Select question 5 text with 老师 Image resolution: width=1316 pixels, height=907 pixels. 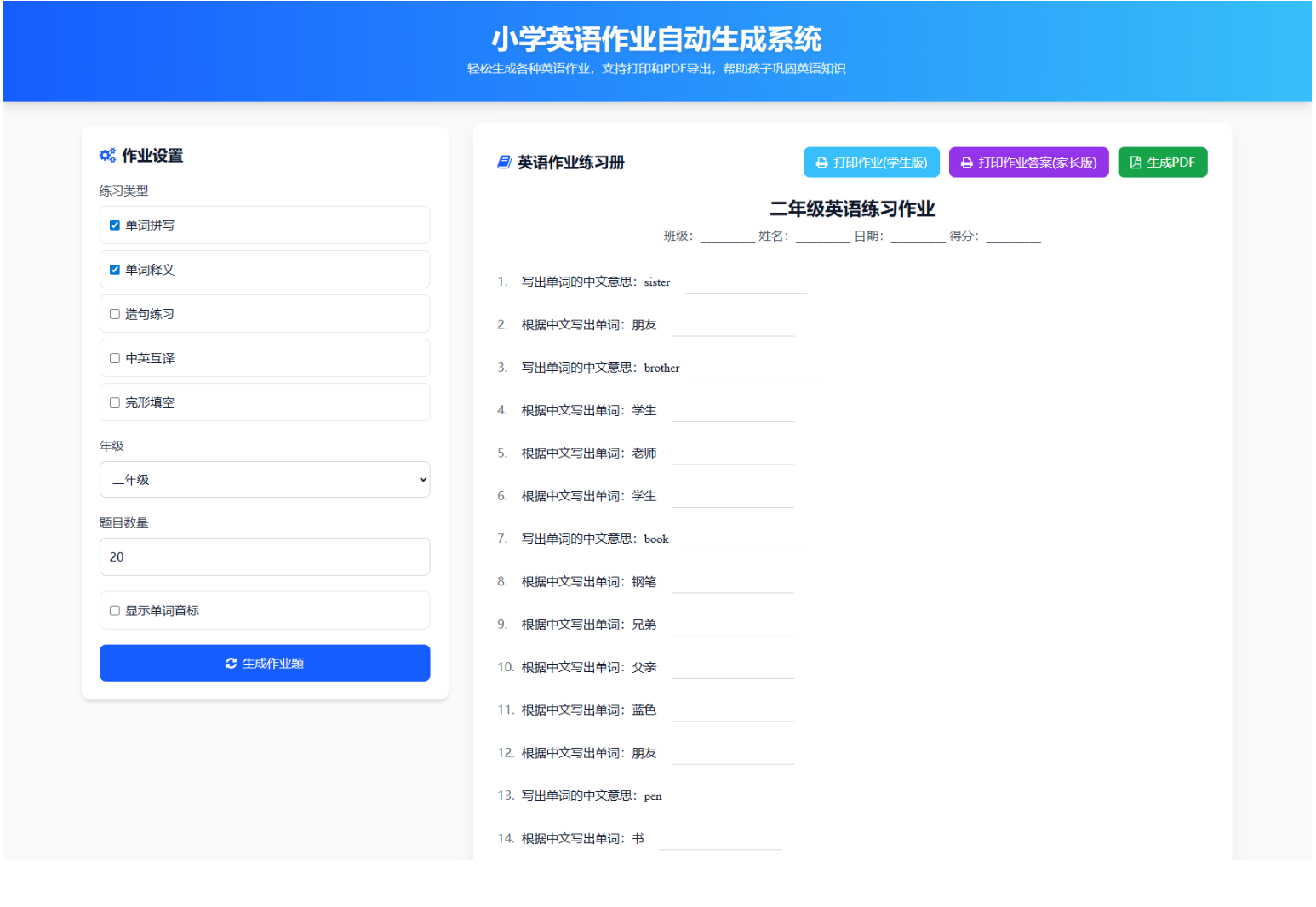(589, 453)
